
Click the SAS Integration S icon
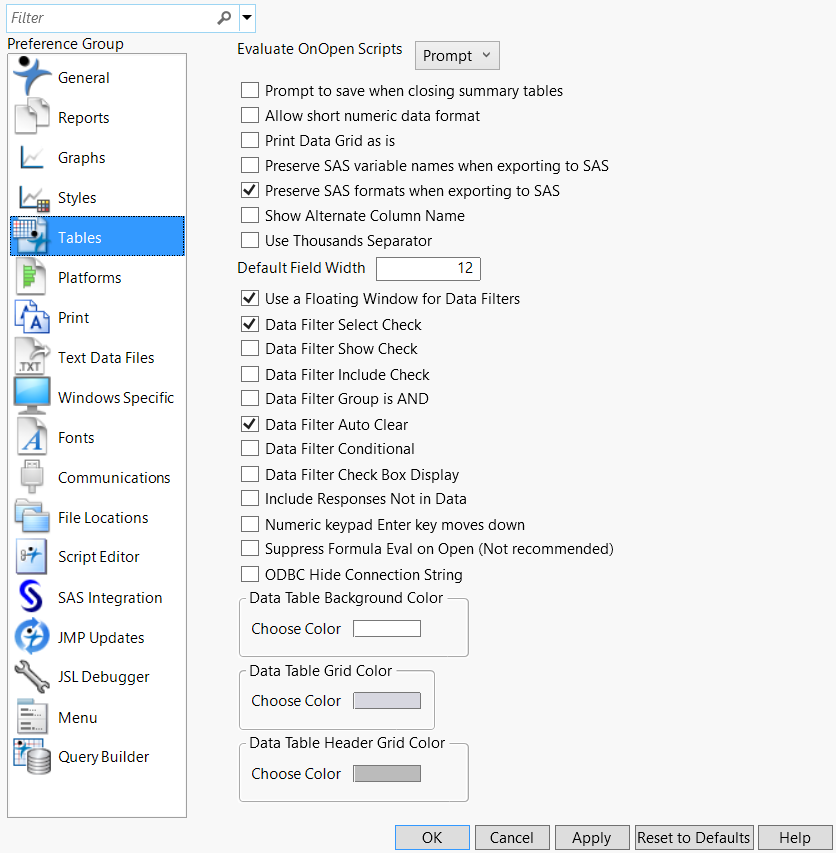(31, 597)
